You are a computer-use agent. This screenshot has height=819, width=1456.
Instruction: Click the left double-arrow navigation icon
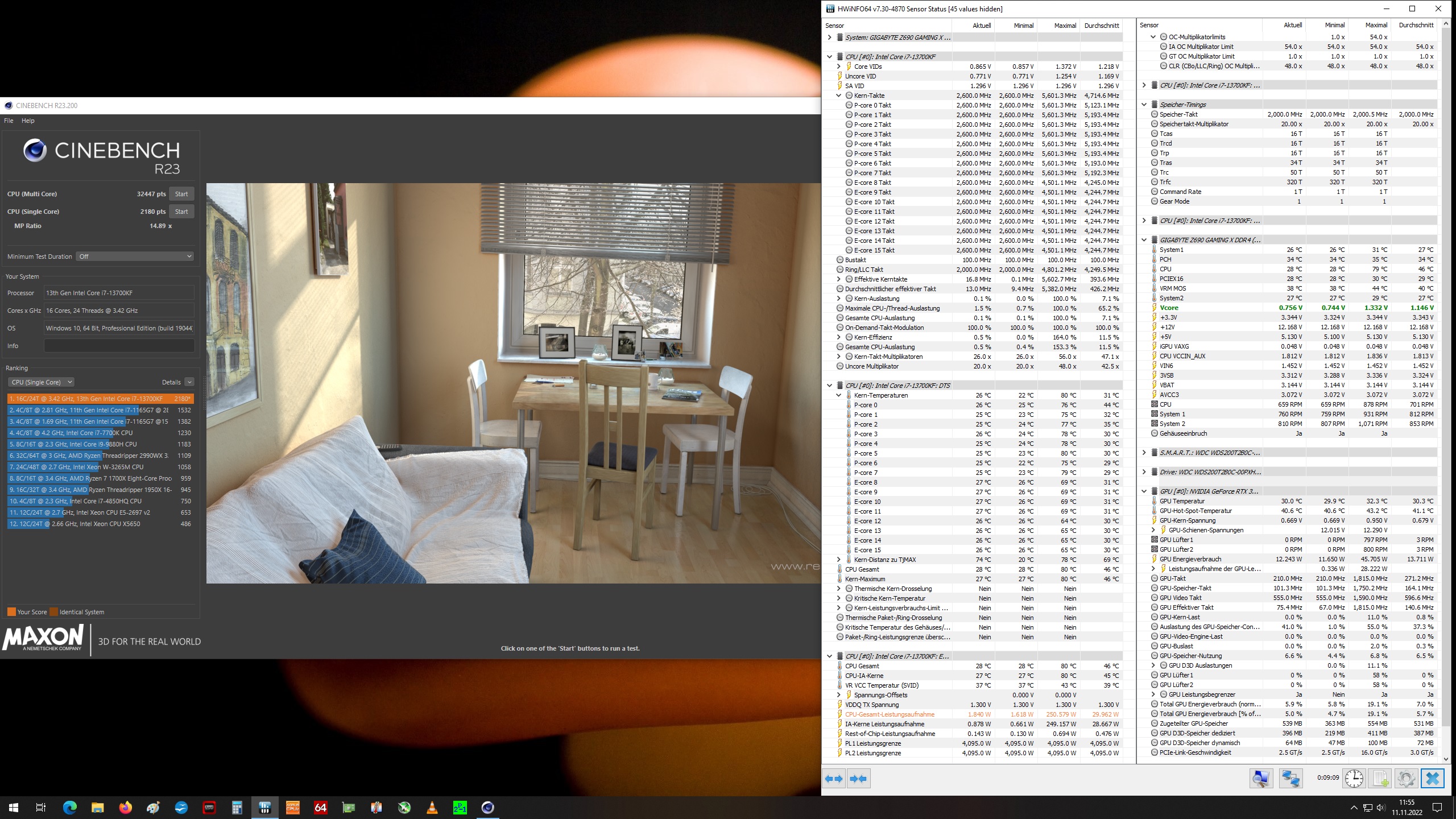pos(834,778)
